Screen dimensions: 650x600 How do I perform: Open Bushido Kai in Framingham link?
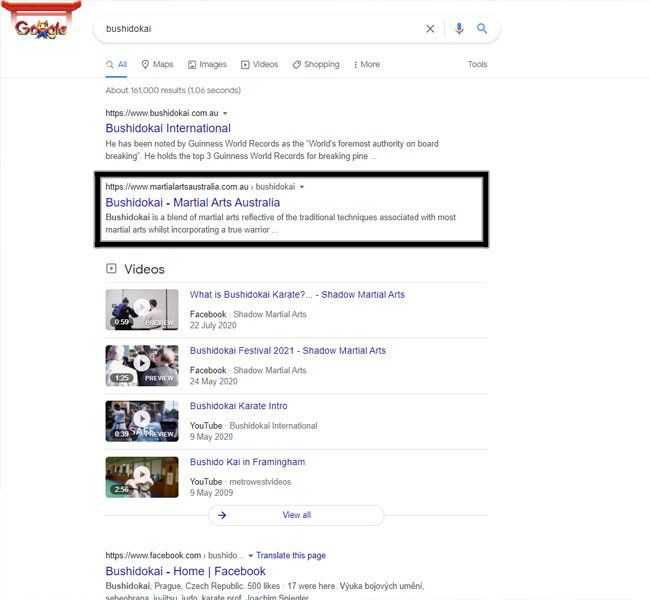(247, 462)
